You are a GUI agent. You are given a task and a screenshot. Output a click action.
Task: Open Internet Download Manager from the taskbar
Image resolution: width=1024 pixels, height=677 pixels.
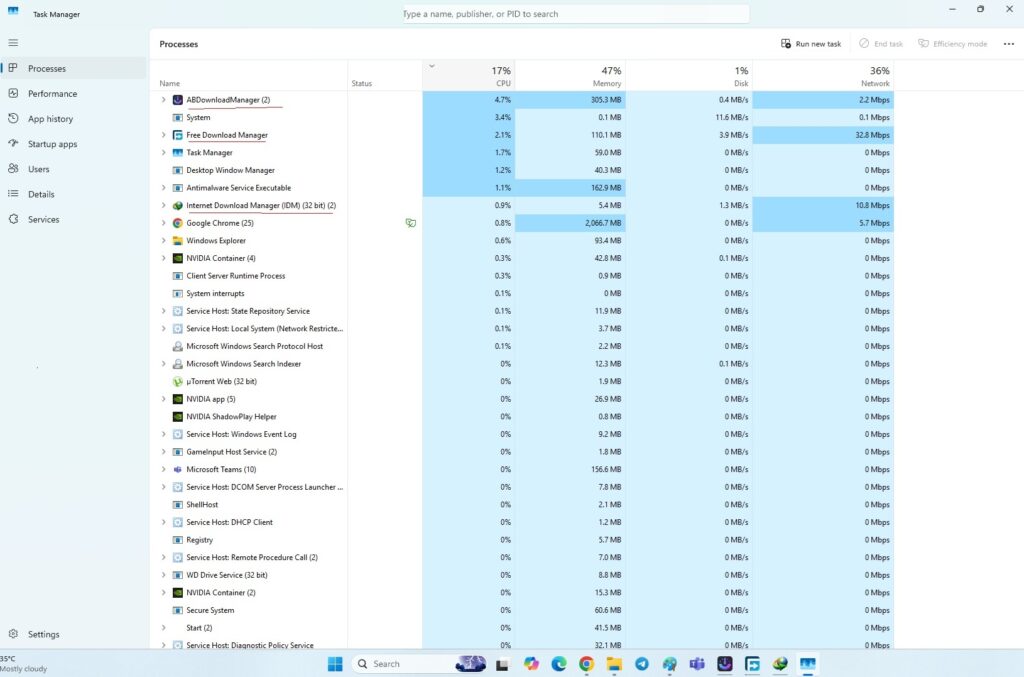coord(780,664)
